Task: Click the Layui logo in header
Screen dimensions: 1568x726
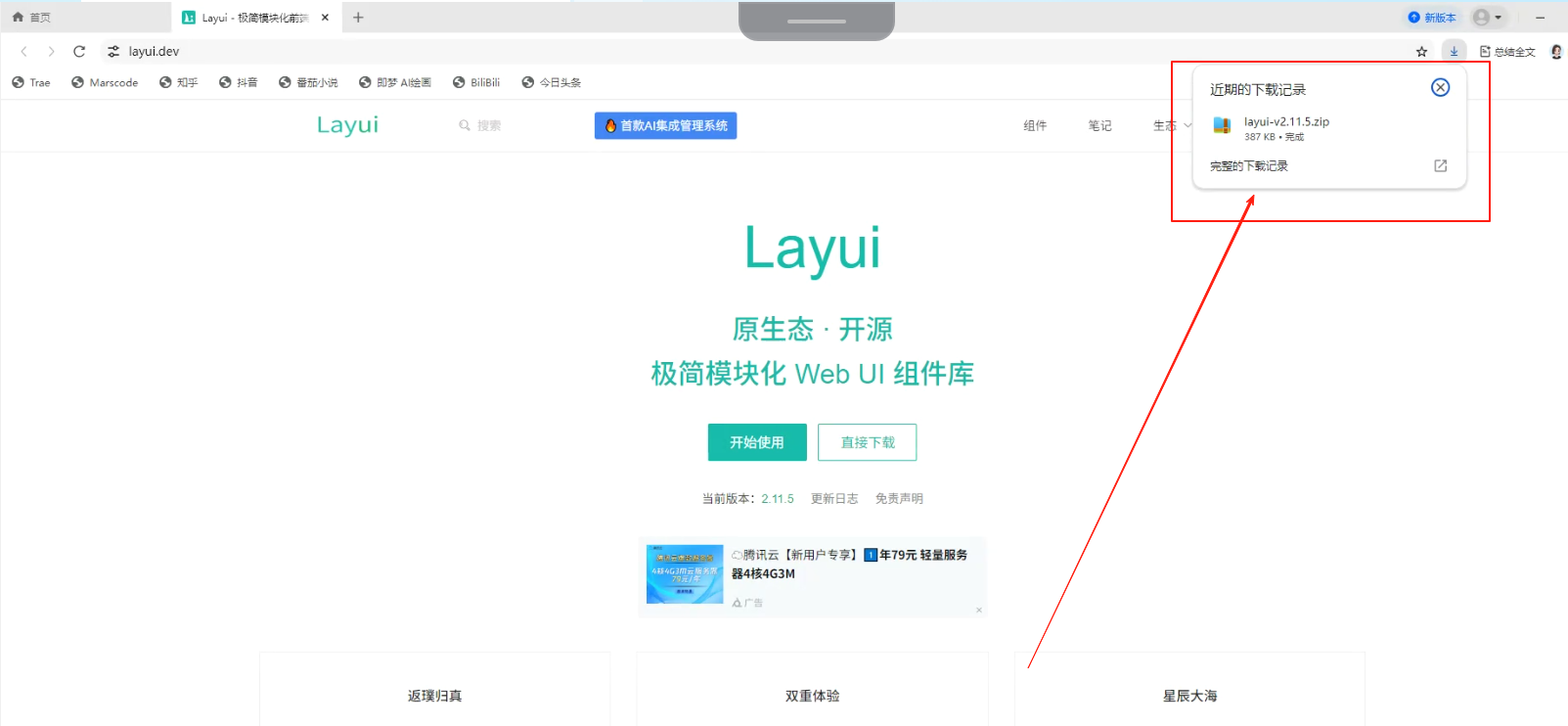Action: click(347, 125)
